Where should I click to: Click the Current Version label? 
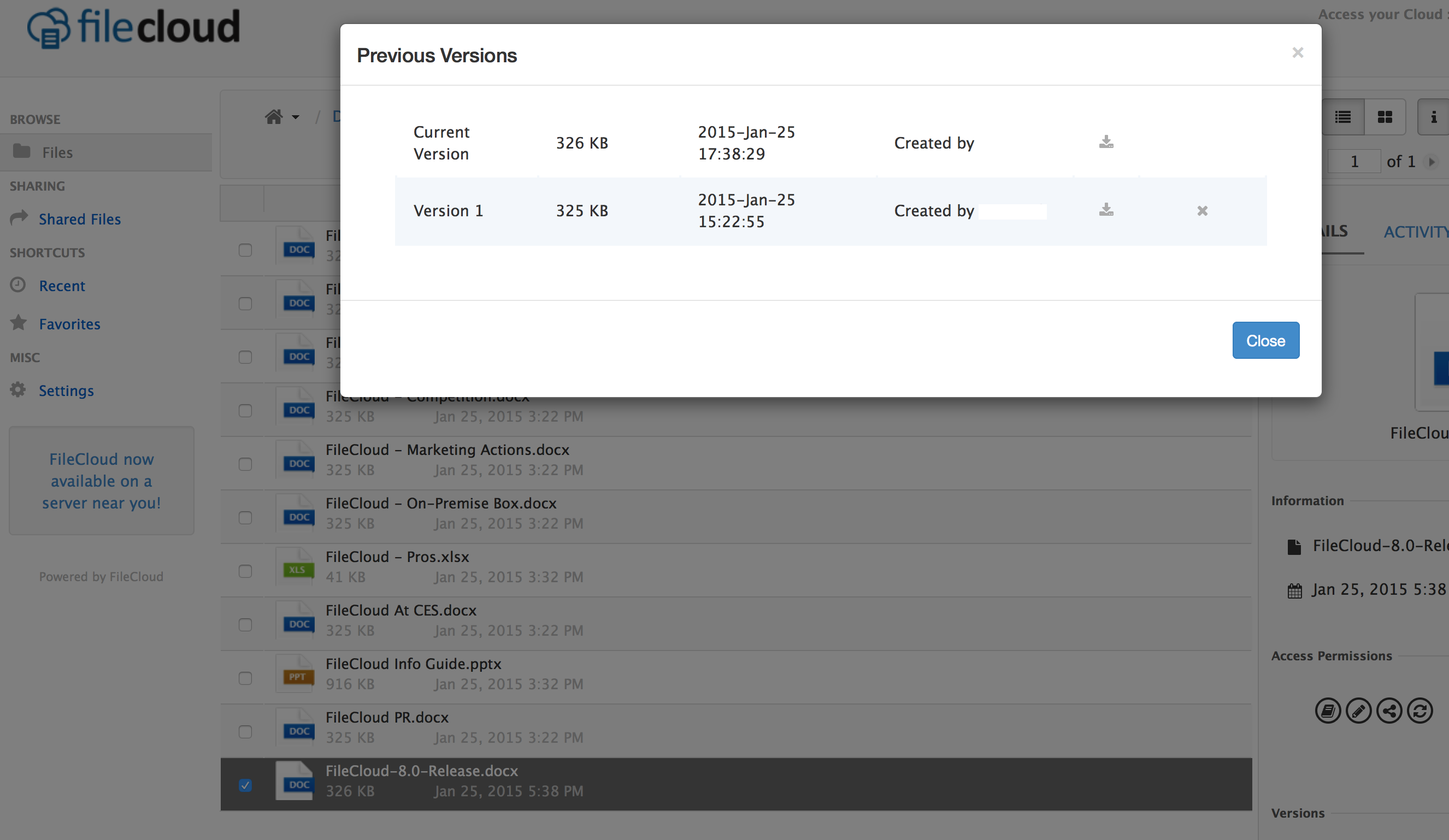point(441,143)
